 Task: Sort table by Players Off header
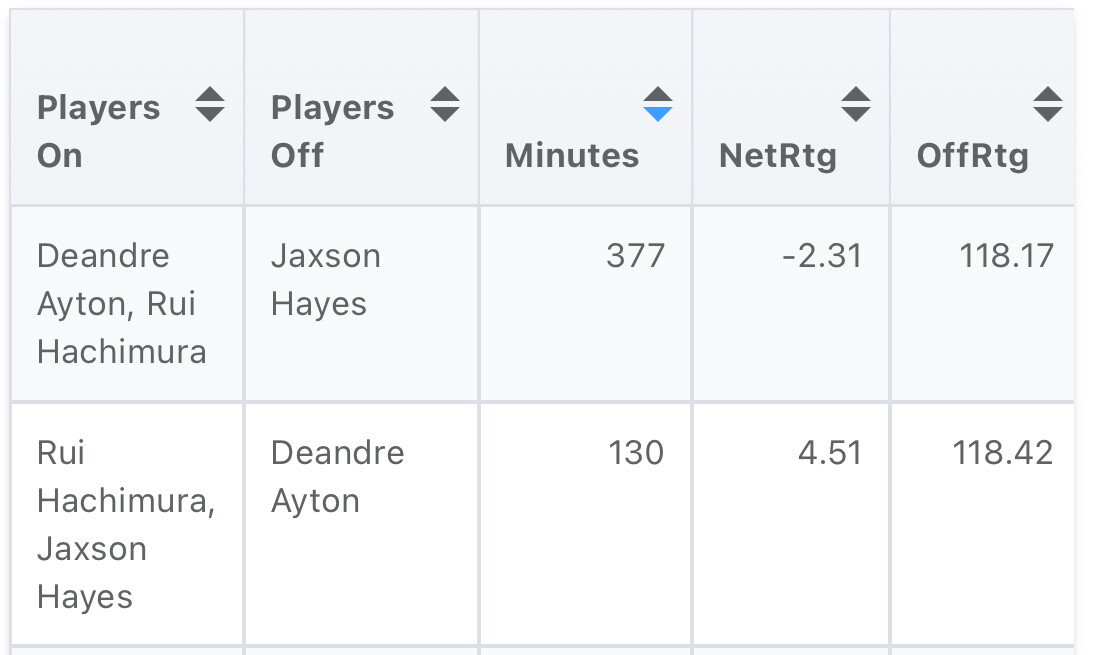[332, 131]
